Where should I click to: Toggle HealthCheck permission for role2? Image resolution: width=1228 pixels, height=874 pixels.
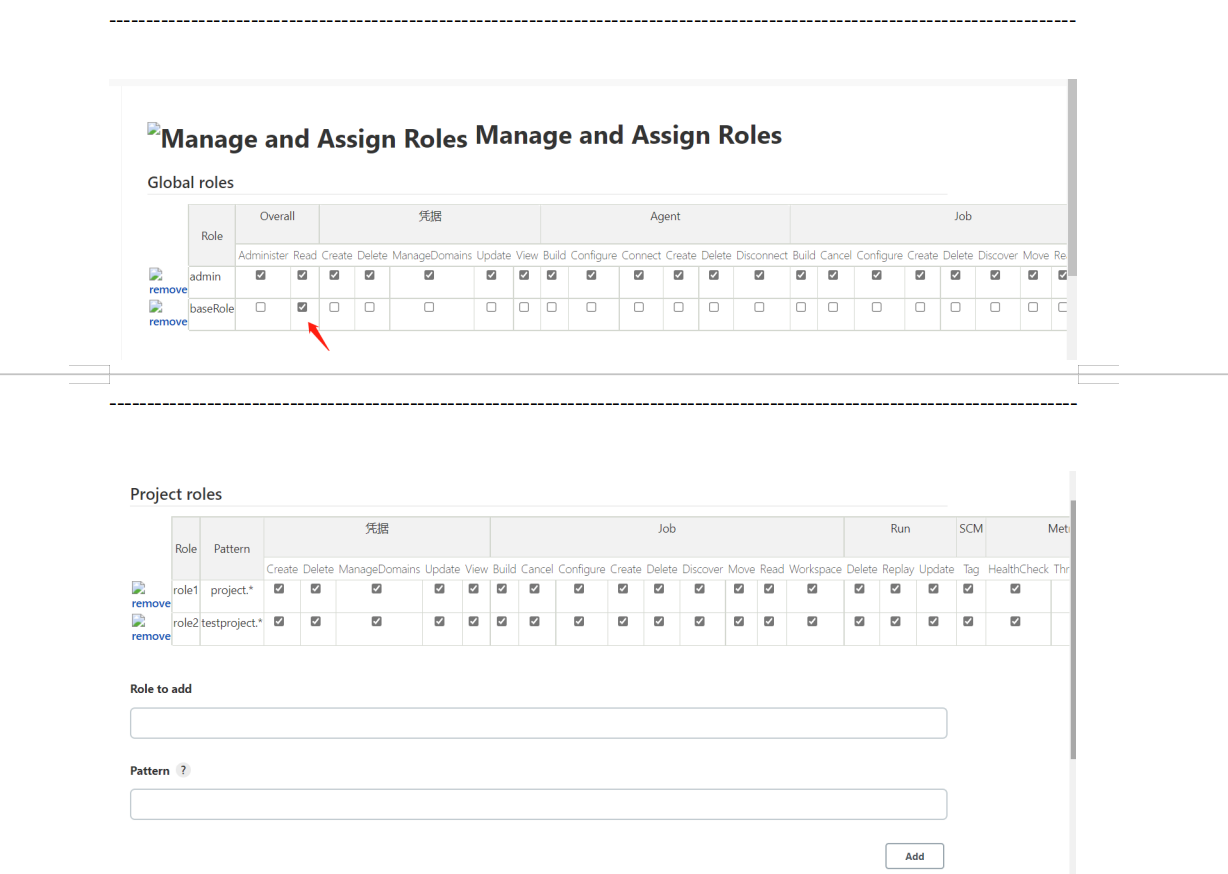pos(1015,621)
